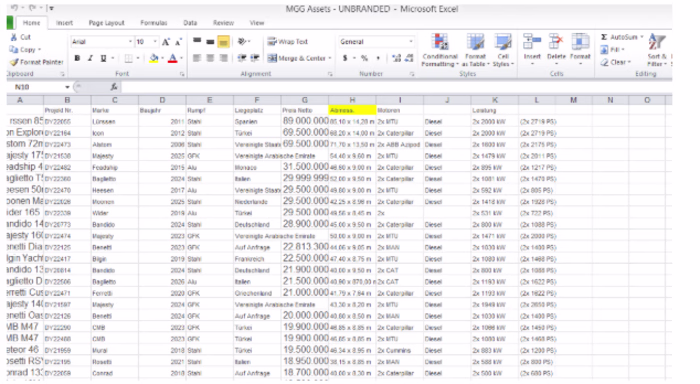700x384 pixels.
Task: Select column M header
Action: point(573,100)
